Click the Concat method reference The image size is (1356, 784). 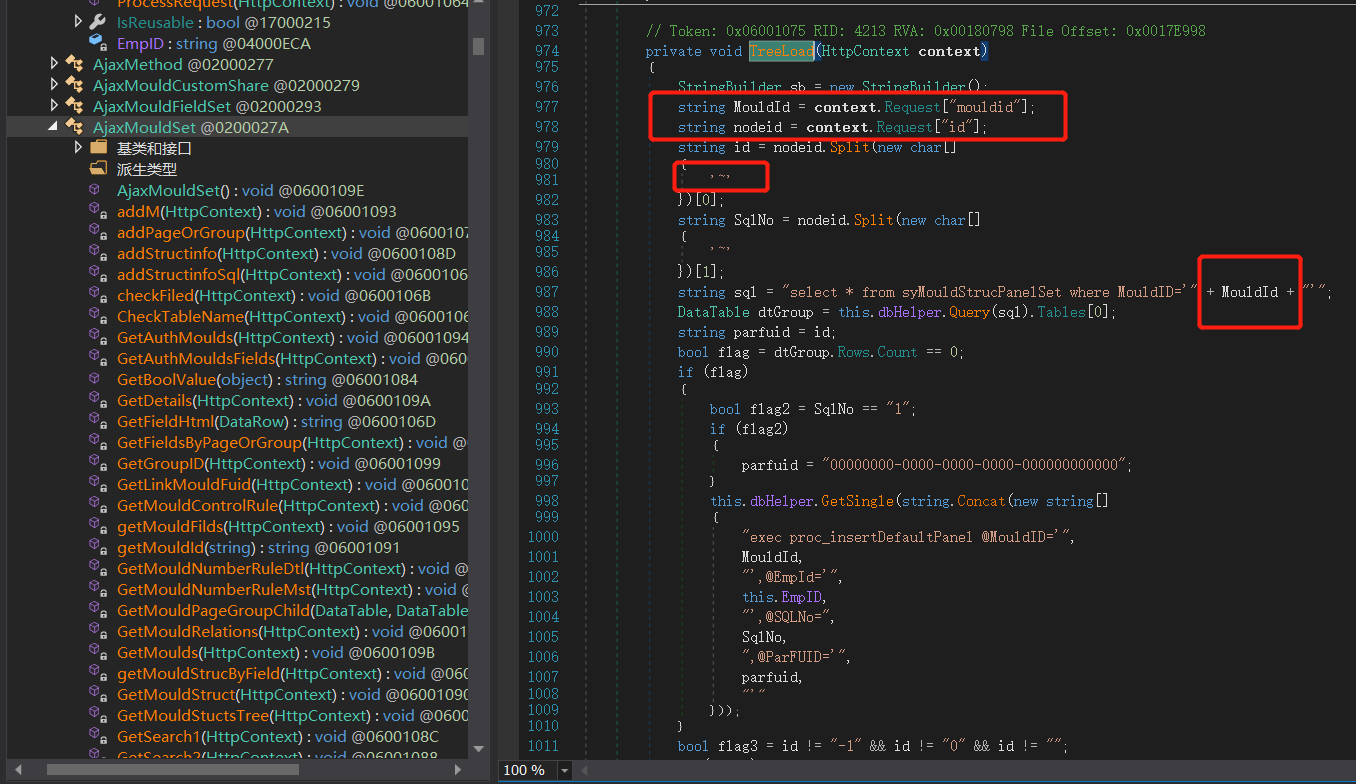click(980, 500)
